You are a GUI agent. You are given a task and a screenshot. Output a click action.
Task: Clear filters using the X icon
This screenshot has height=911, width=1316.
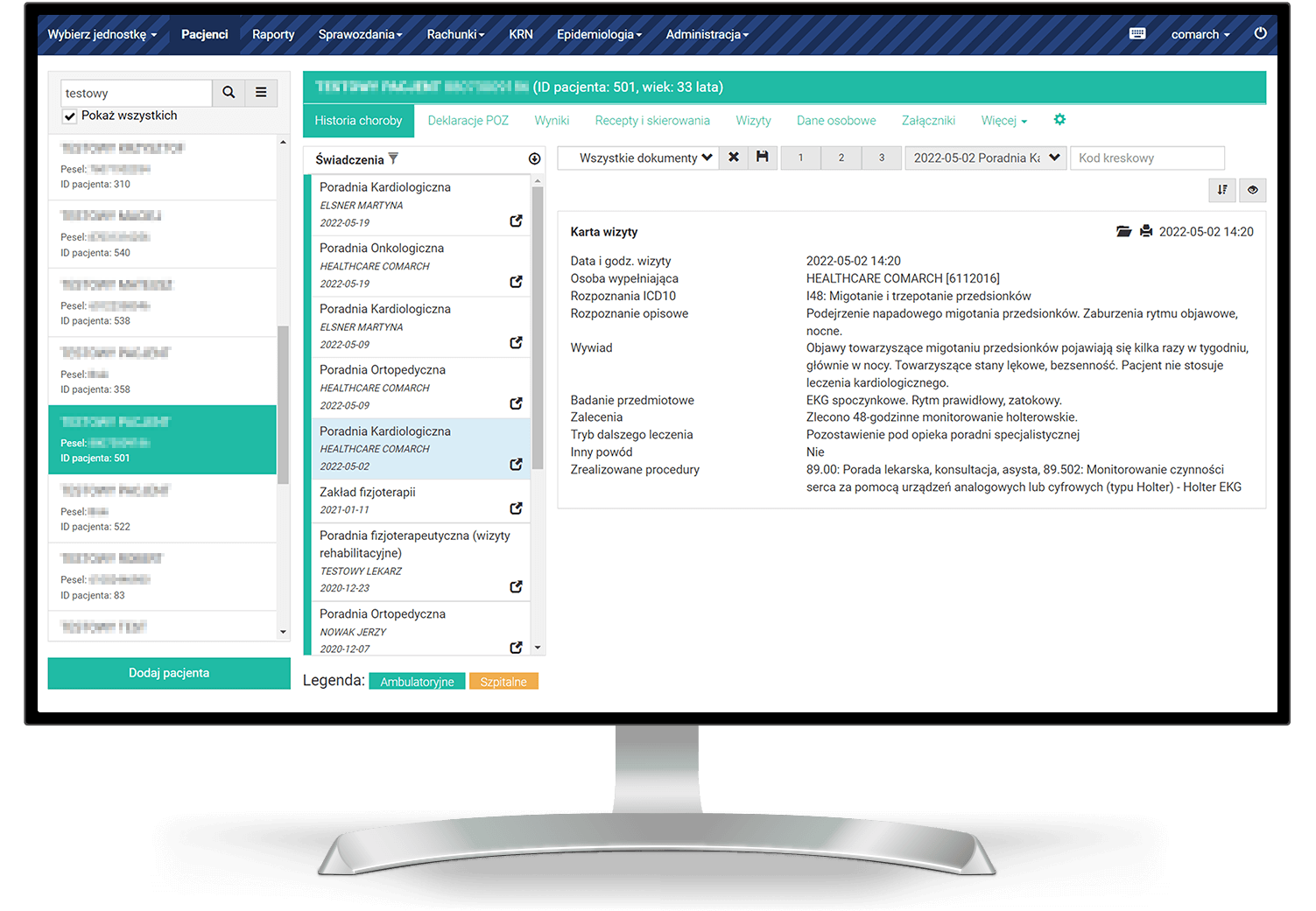click(x=734, y=158)
